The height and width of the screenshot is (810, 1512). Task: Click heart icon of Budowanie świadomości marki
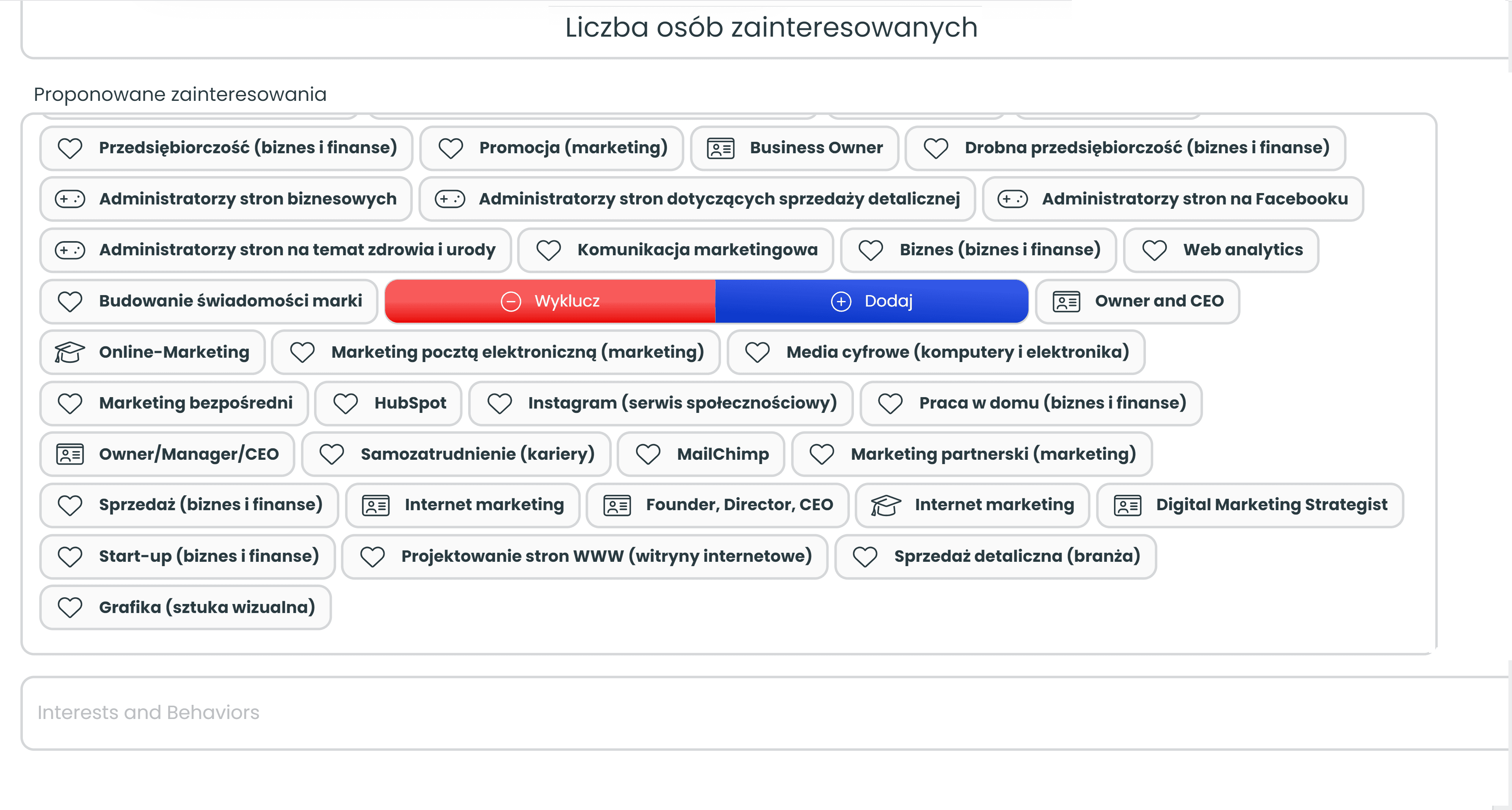coord(70,301)
